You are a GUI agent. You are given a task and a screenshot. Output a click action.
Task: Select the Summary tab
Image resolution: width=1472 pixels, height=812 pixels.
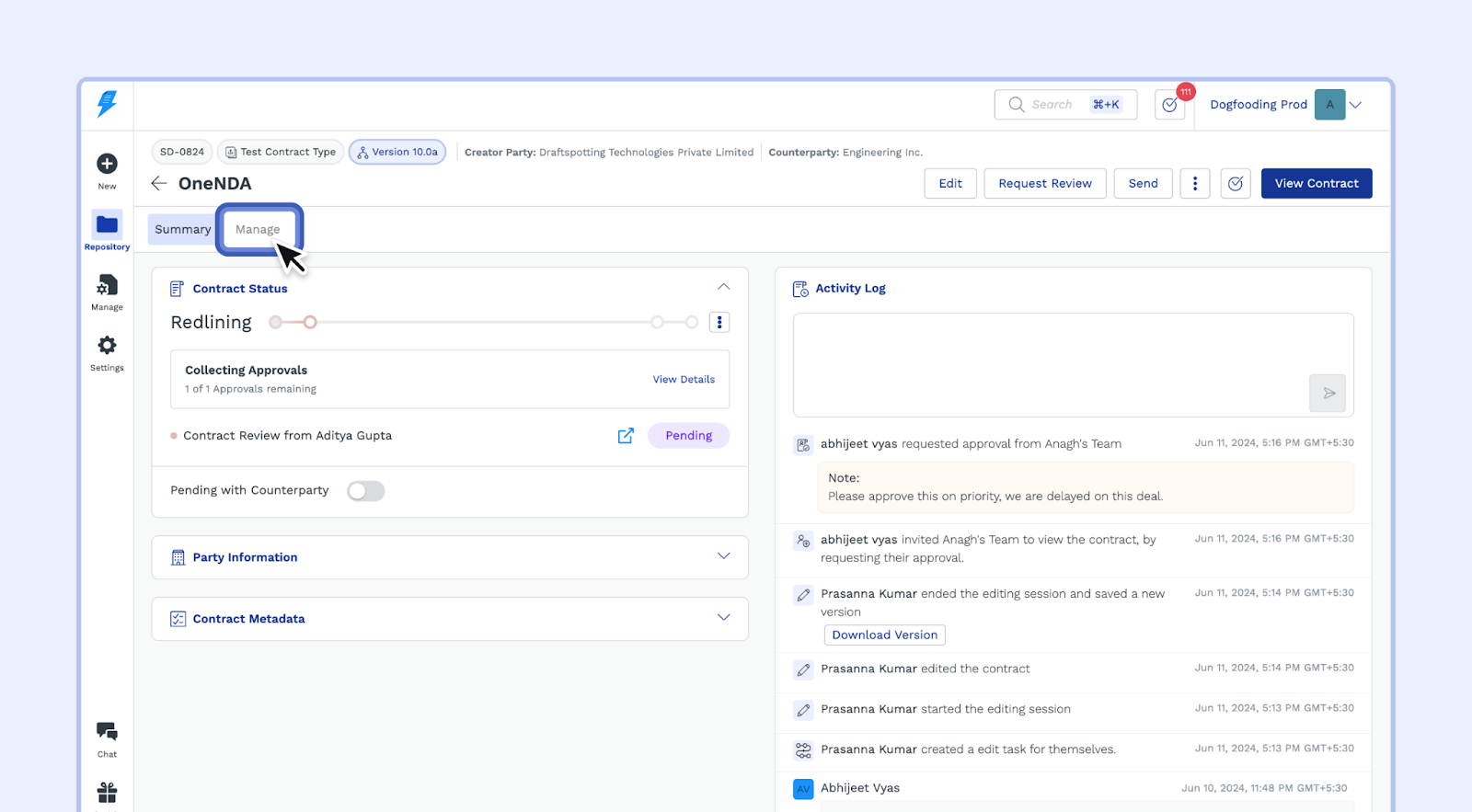click(x=182, y=229)
